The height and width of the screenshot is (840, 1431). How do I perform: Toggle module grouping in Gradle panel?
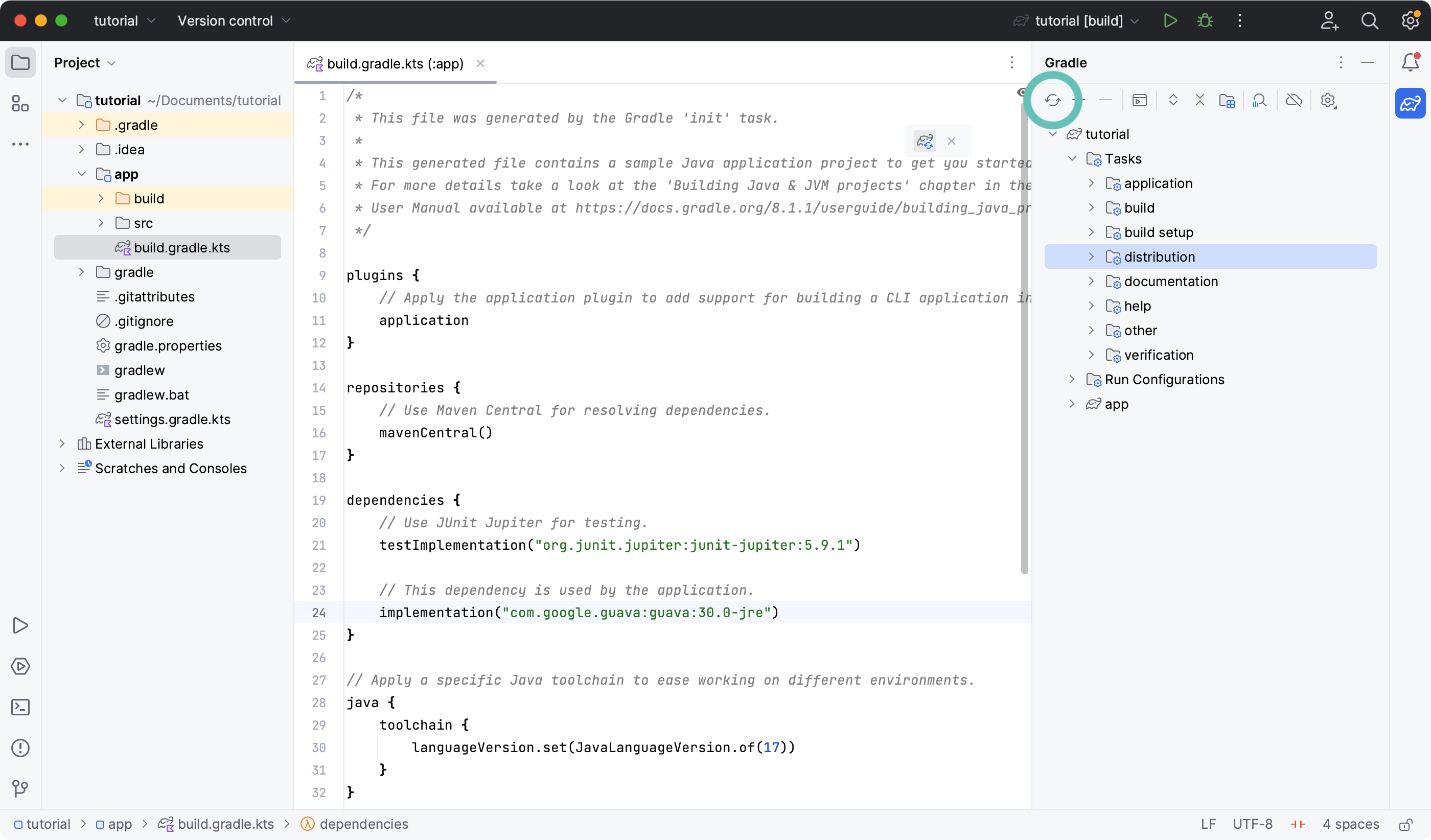1227,101
